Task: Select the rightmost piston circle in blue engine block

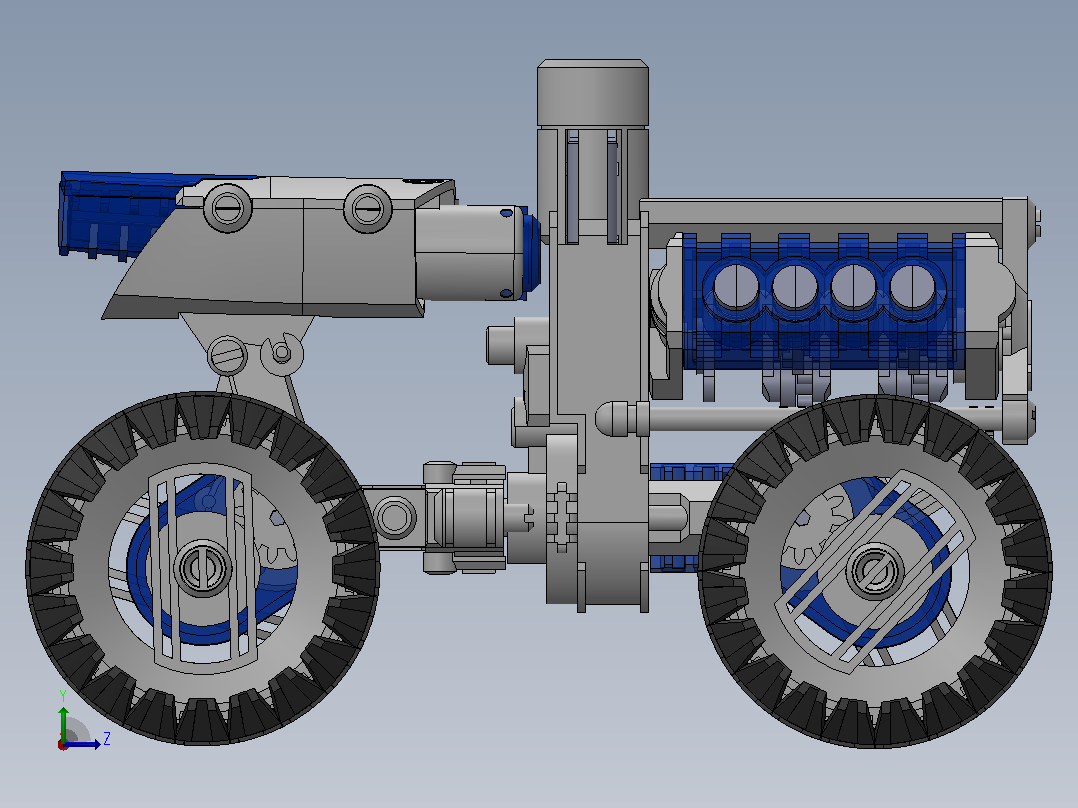Action: pos(912,287)
